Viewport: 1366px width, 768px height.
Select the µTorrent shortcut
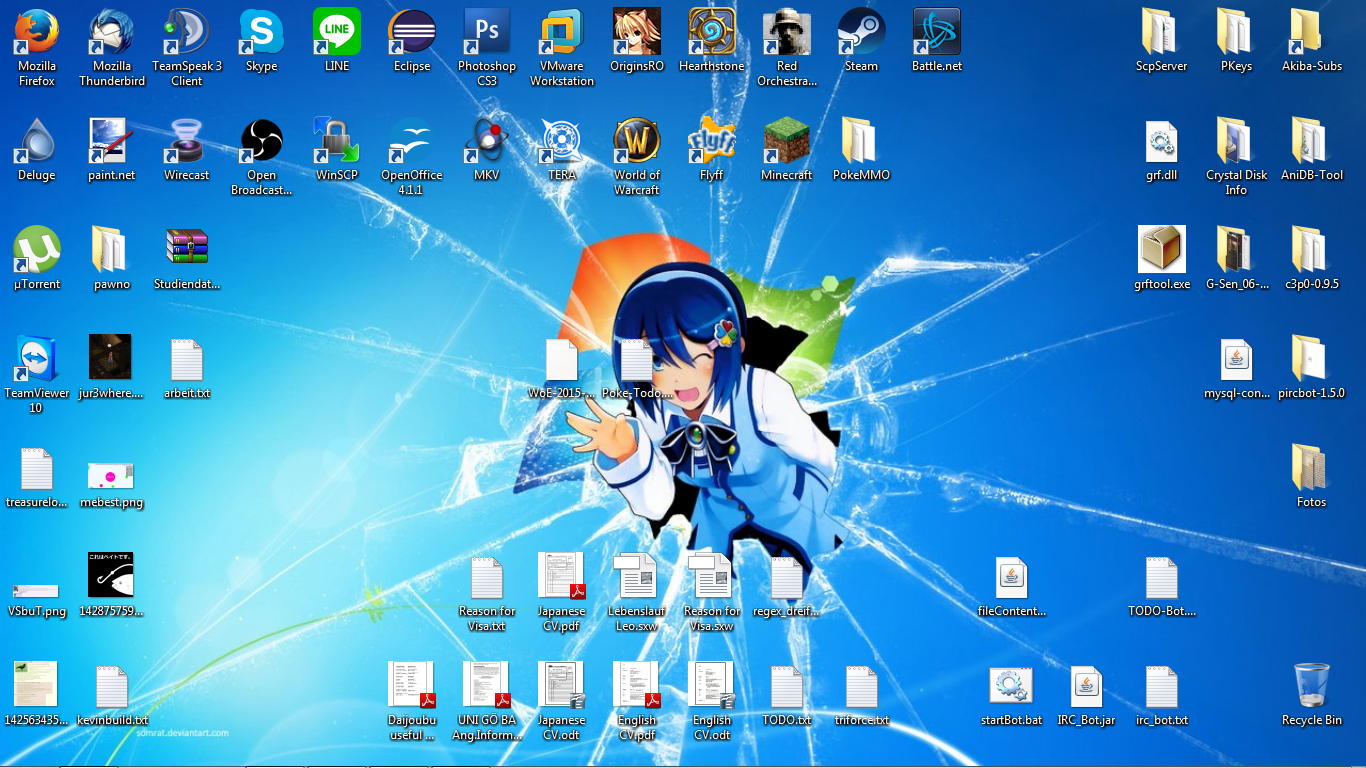click(x=37, y=251)
